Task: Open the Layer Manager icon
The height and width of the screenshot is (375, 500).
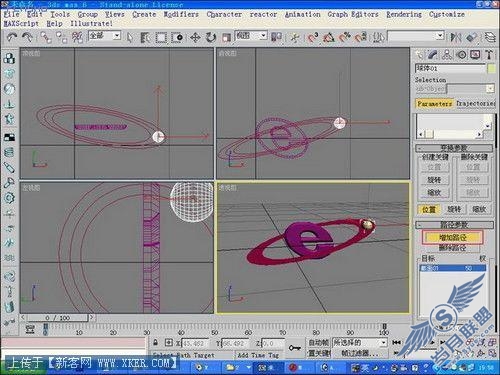Action: click(490, 37)
